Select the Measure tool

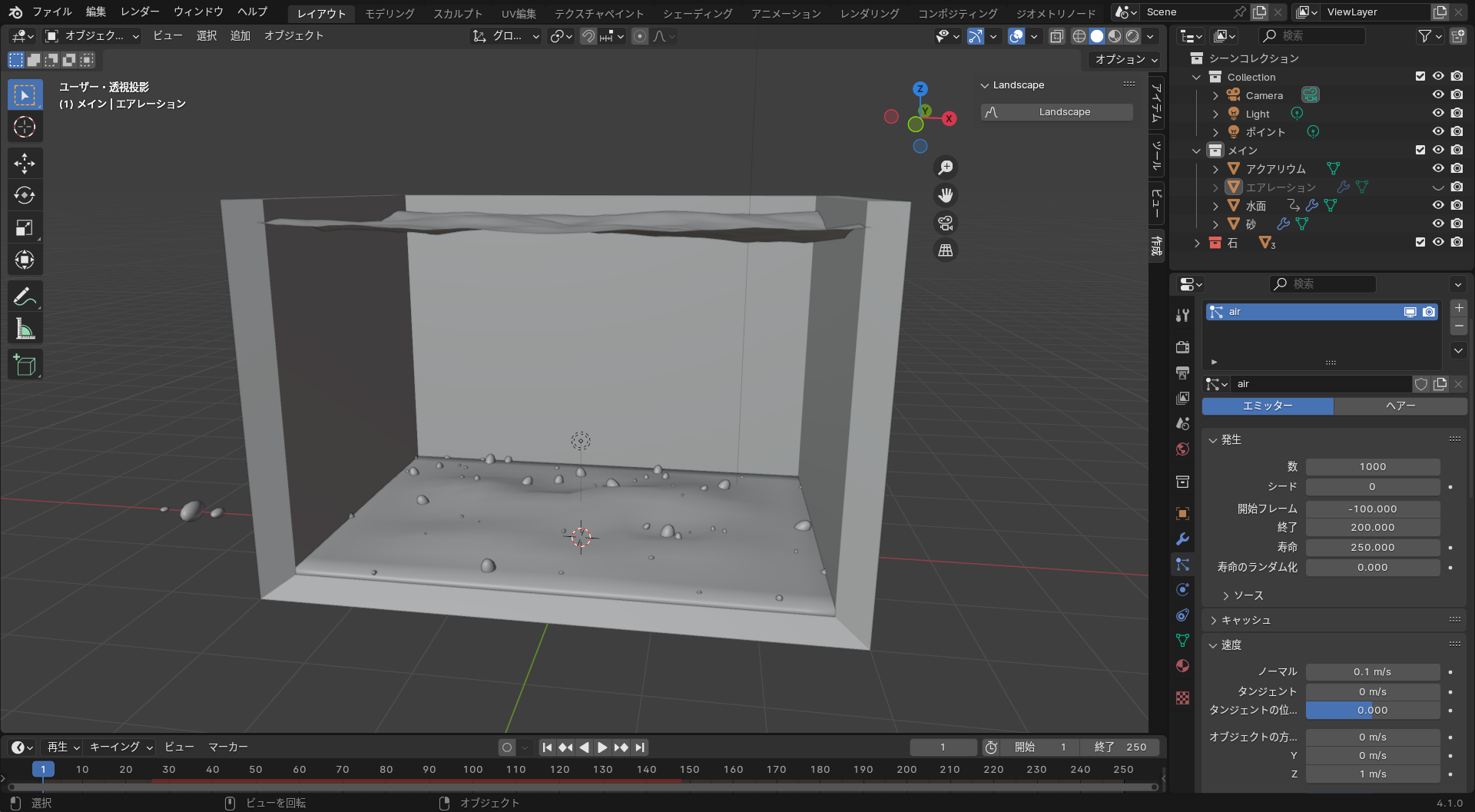25,329
